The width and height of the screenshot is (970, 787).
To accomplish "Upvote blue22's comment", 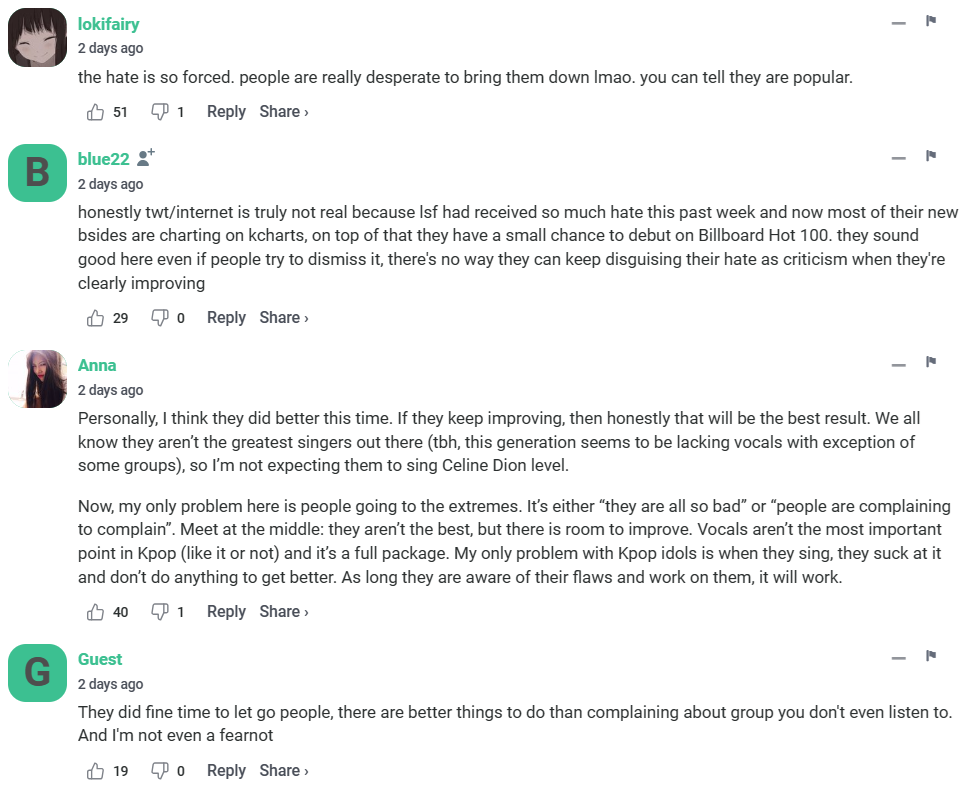I will (96, 318).
